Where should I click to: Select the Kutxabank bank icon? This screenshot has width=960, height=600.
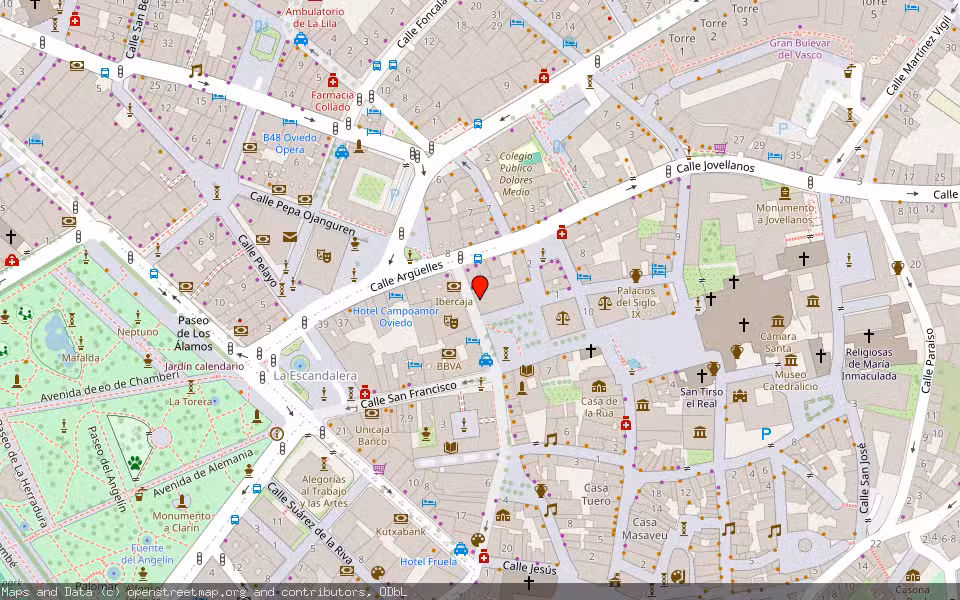401,518
